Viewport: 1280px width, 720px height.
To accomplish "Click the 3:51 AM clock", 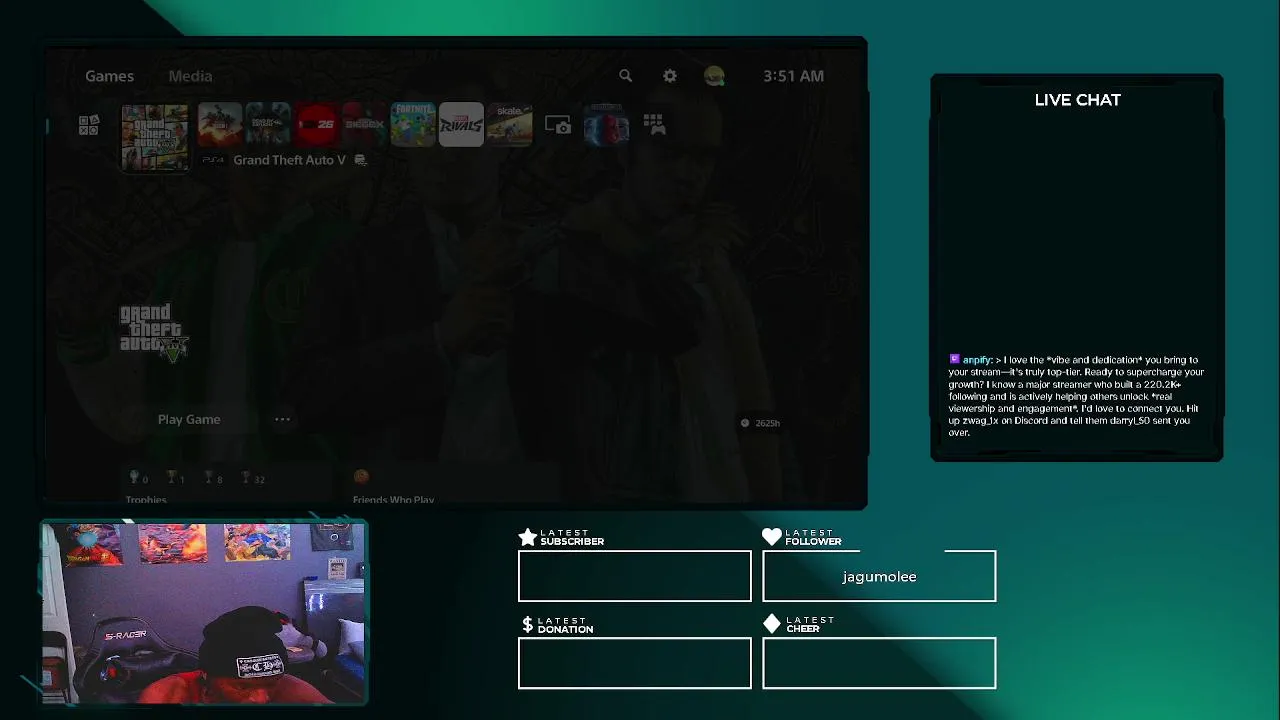I will 793,76.
